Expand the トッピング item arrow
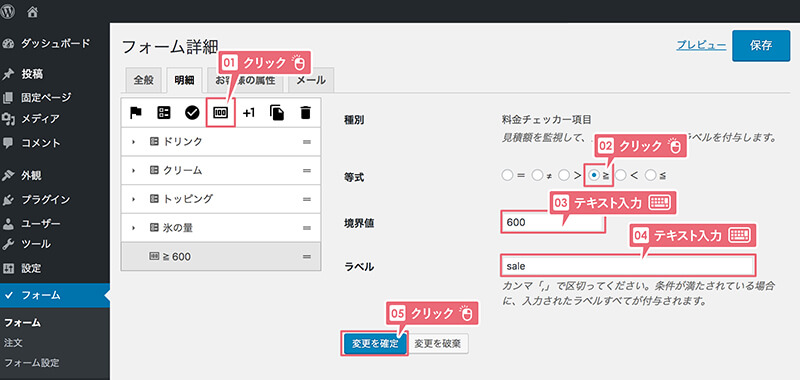800x380 pixels. pyautogui.click(x=133, y=199)
